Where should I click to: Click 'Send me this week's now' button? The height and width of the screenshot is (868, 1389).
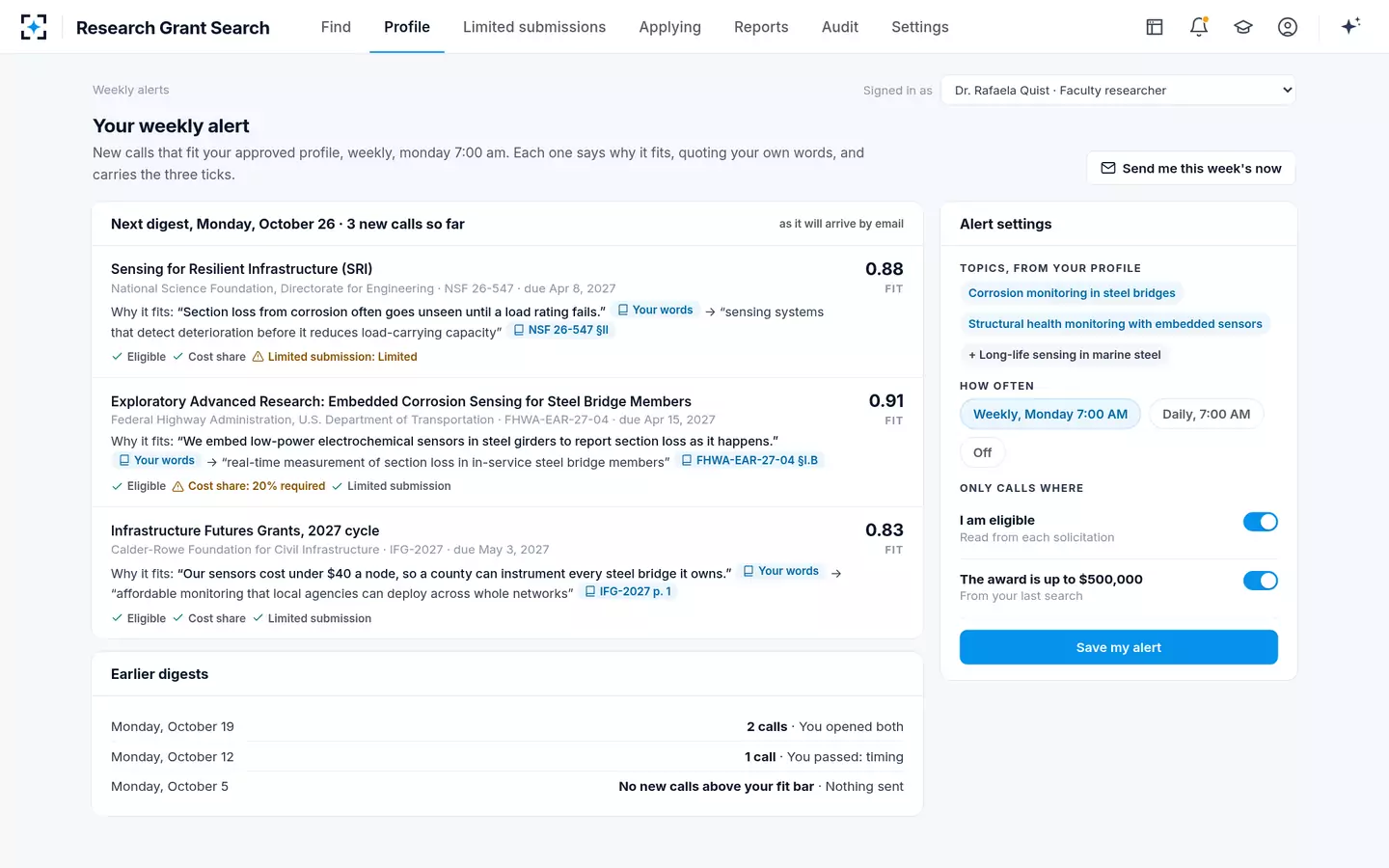click(1191, 168)
